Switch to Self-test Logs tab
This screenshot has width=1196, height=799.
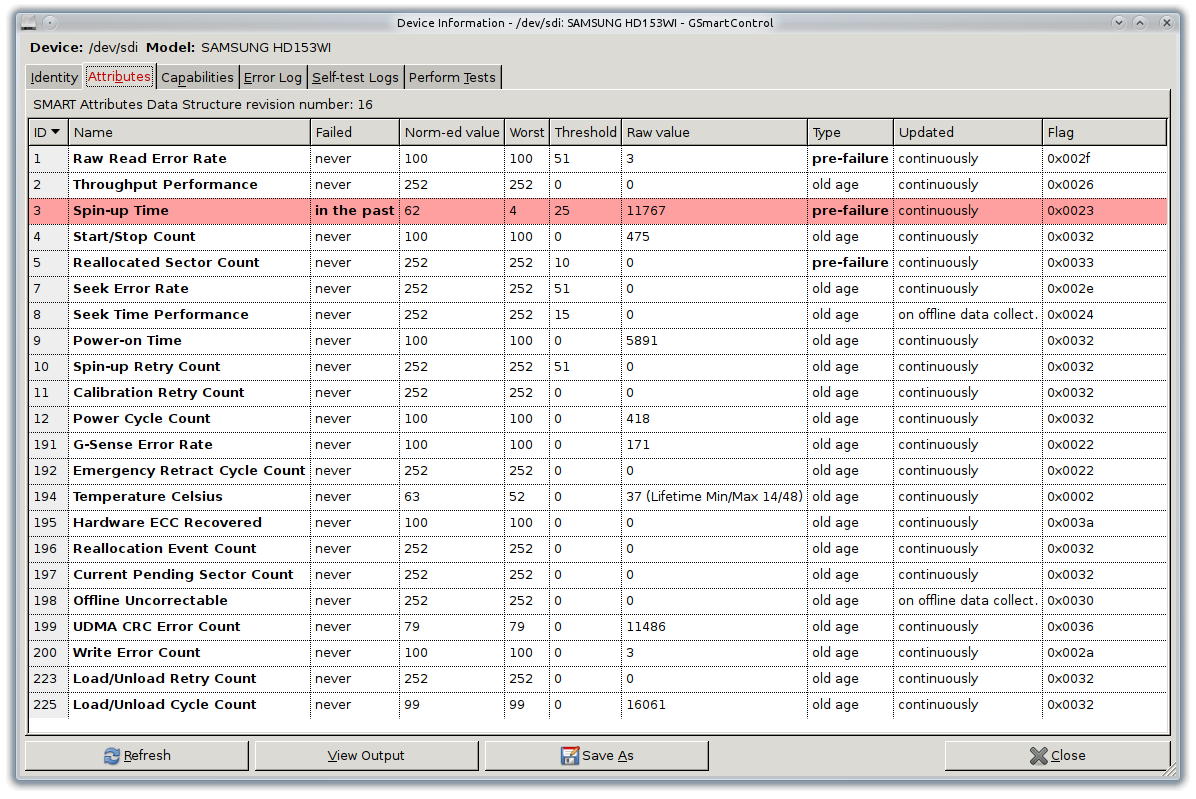(355, 77)
